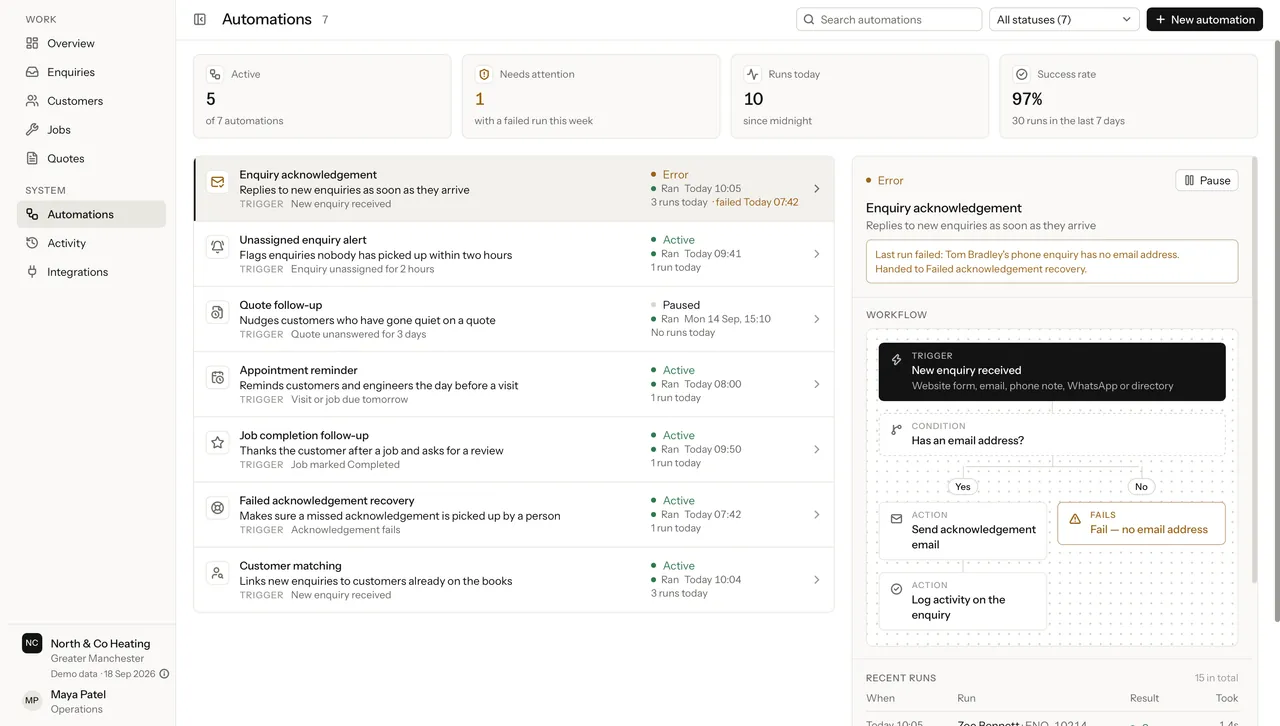Screen dimensions: 1280x726
Task: Open the All statuses (7) dropdown
Action: [1064, 19]
